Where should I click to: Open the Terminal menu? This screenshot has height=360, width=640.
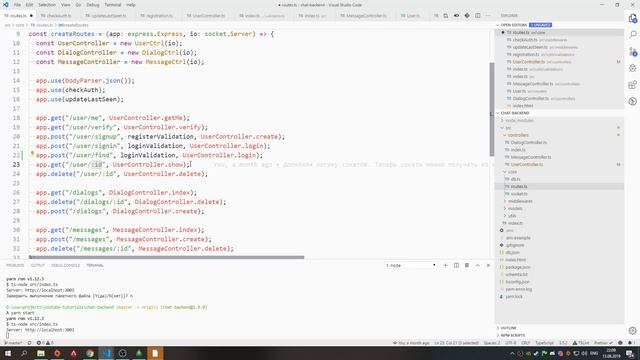(x=113, y=5)
